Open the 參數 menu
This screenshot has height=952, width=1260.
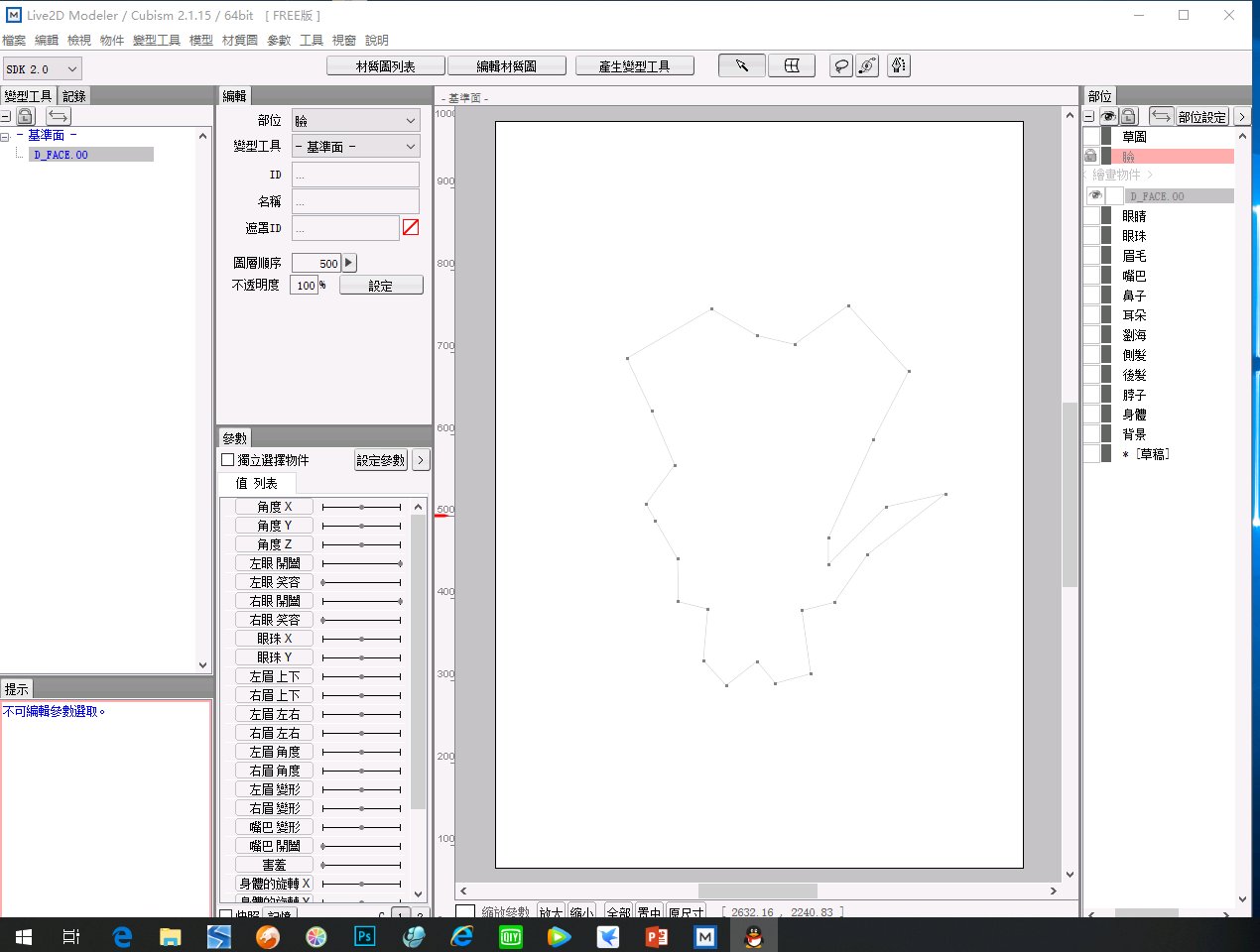pos(279,40)
